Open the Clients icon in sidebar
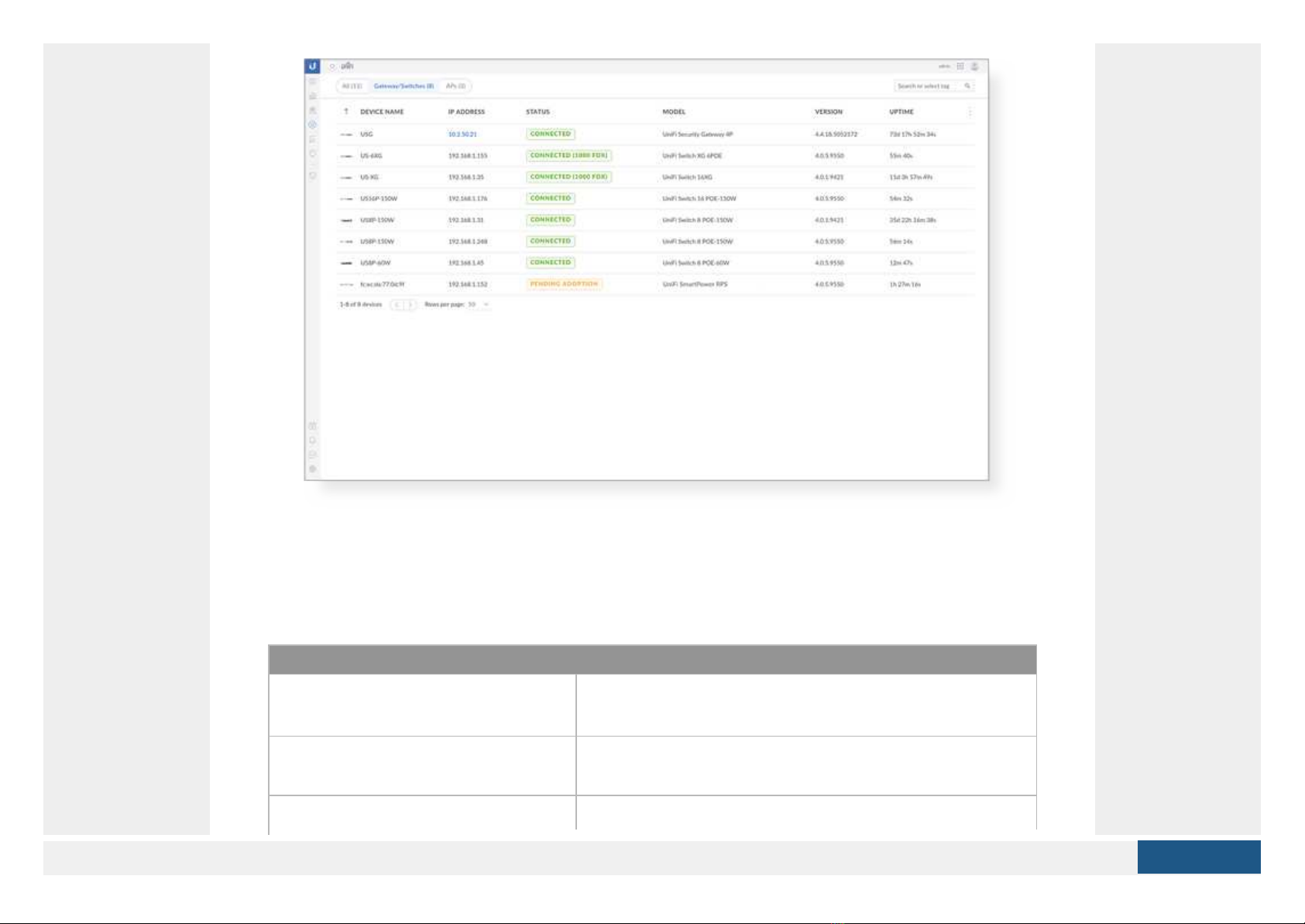Image resolution: width=1305 pixels, height=924 pixels. coord(313,139)
